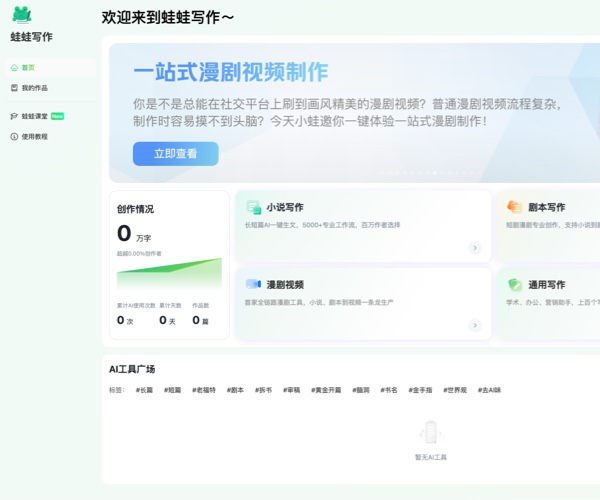Click the green frog logo
The width and height of the screenshot is (600, 500).
21,15
